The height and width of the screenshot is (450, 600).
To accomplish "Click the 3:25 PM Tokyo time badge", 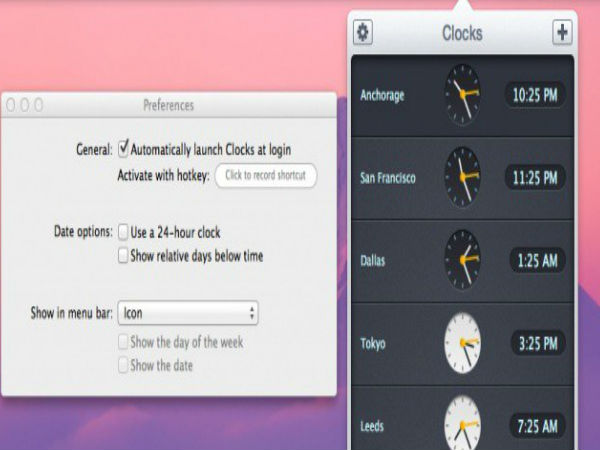I will 535,344.
